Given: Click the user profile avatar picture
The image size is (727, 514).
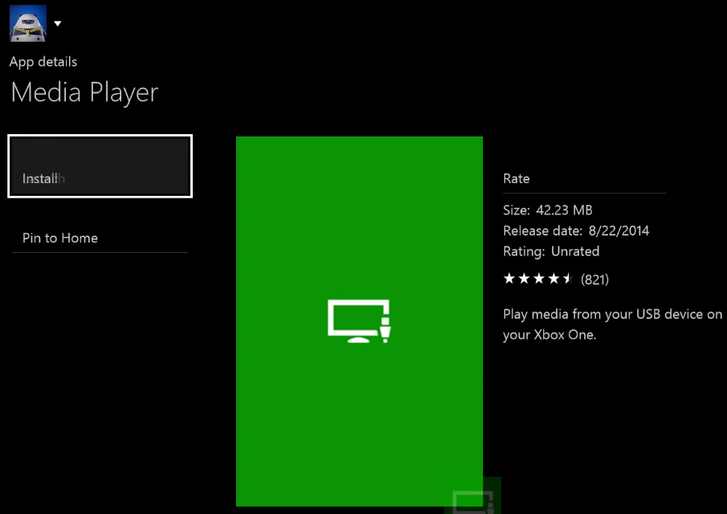Looking at the screenshot, I should (x=28, y=23).
